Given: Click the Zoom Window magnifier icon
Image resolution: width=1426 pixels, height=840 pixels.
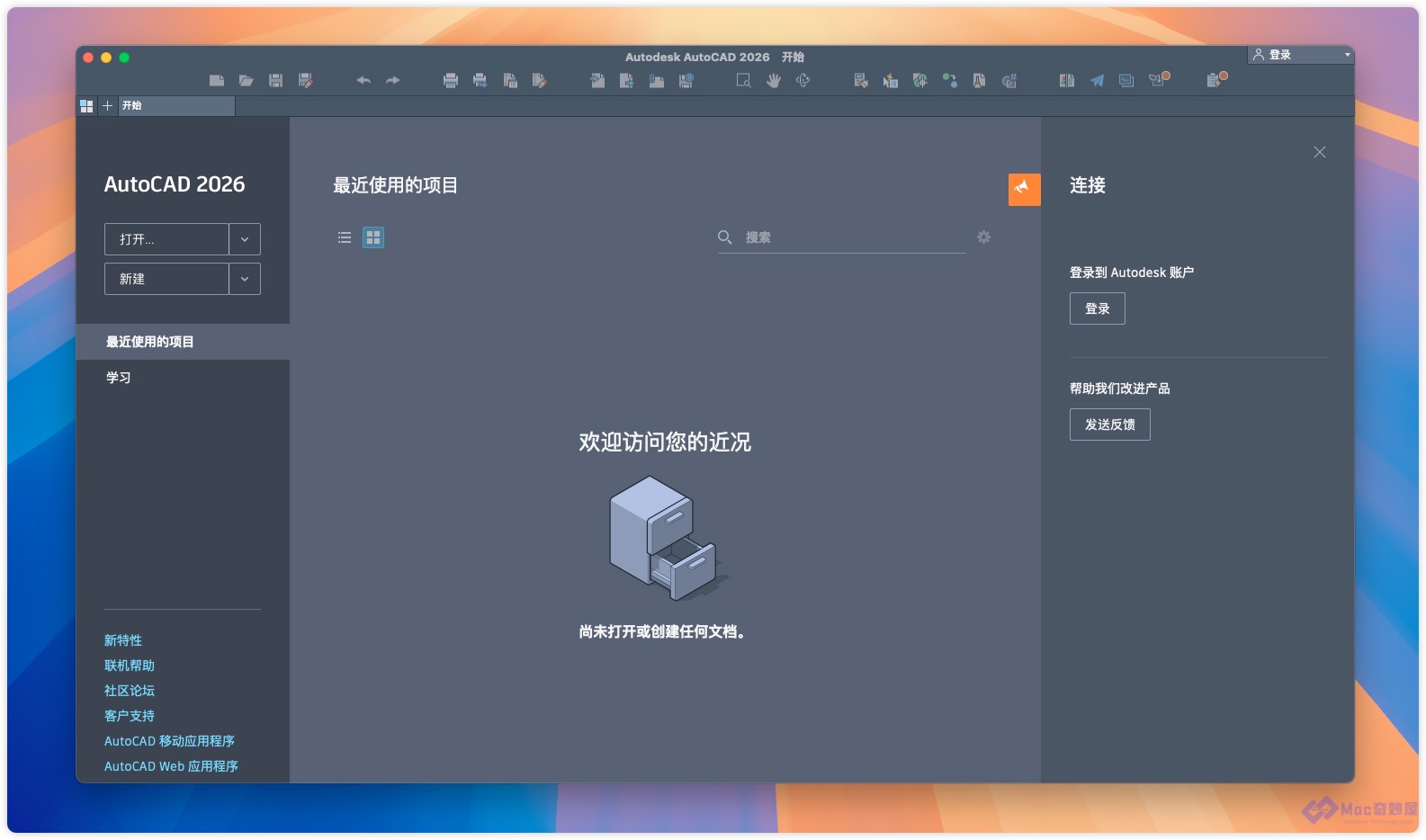Looking at the screenshot, I should 744,80.
